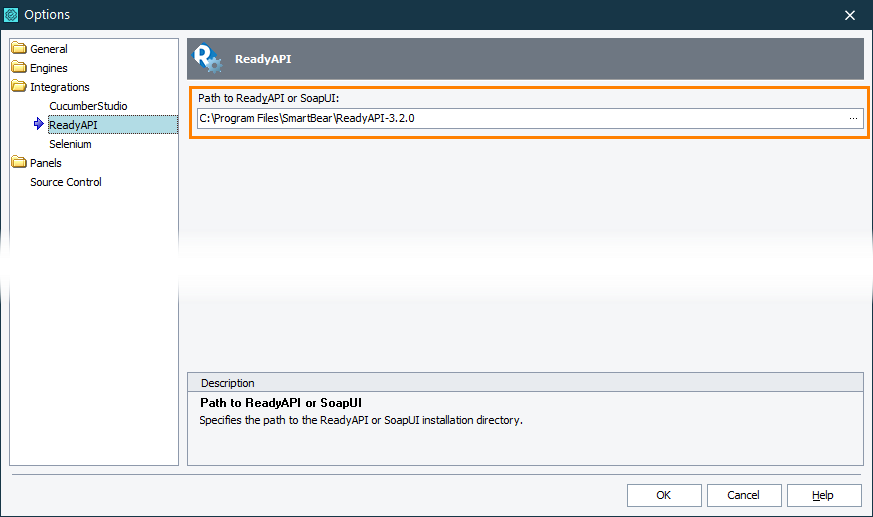The image size is (873, 517).
Task: Expand the General options category
Action: (x=49, y=49)
